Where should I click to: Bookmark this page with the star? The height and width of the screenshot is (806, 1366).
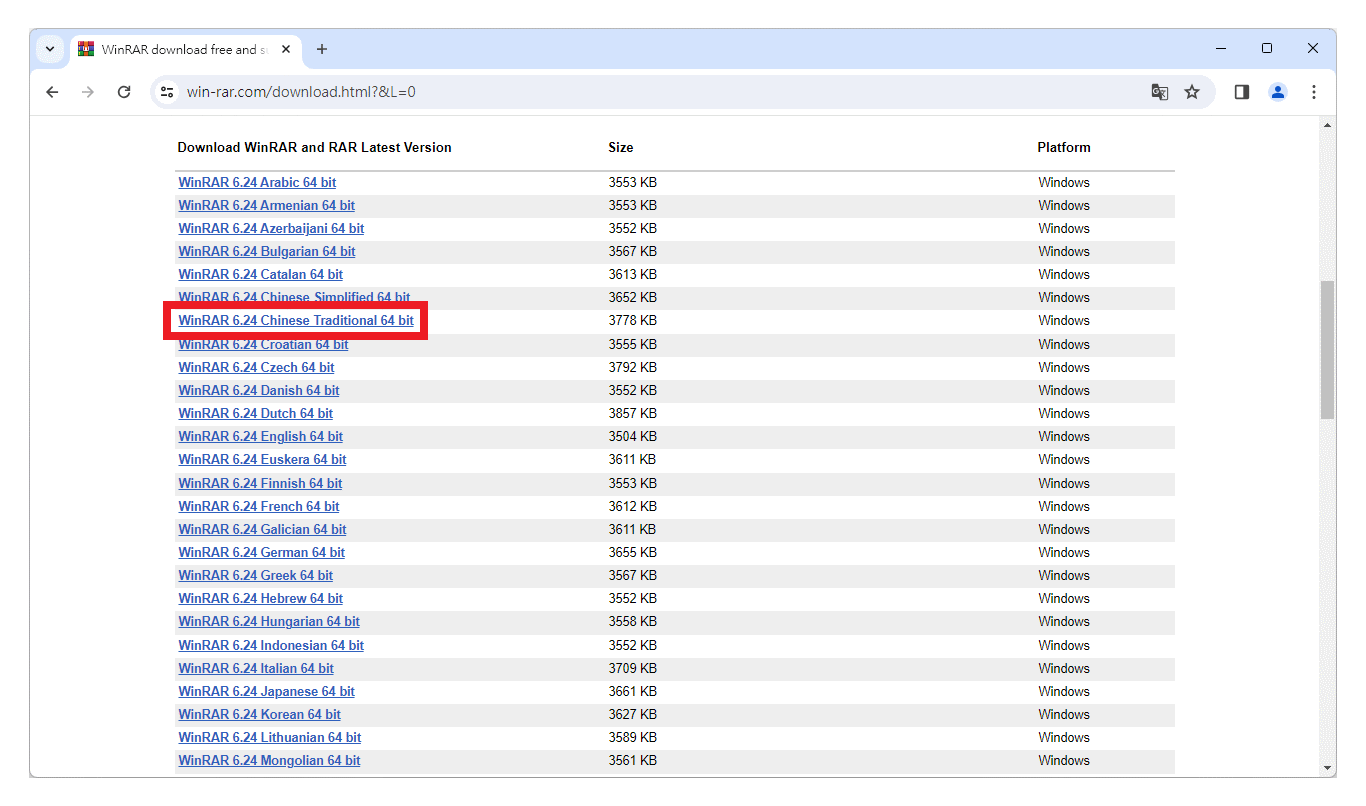pos(1192,92)
